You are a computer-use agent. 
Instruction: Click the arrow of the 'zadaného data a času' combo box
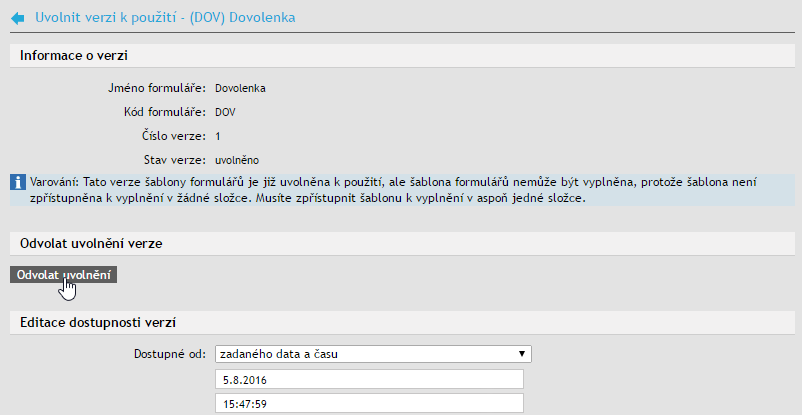522,353
